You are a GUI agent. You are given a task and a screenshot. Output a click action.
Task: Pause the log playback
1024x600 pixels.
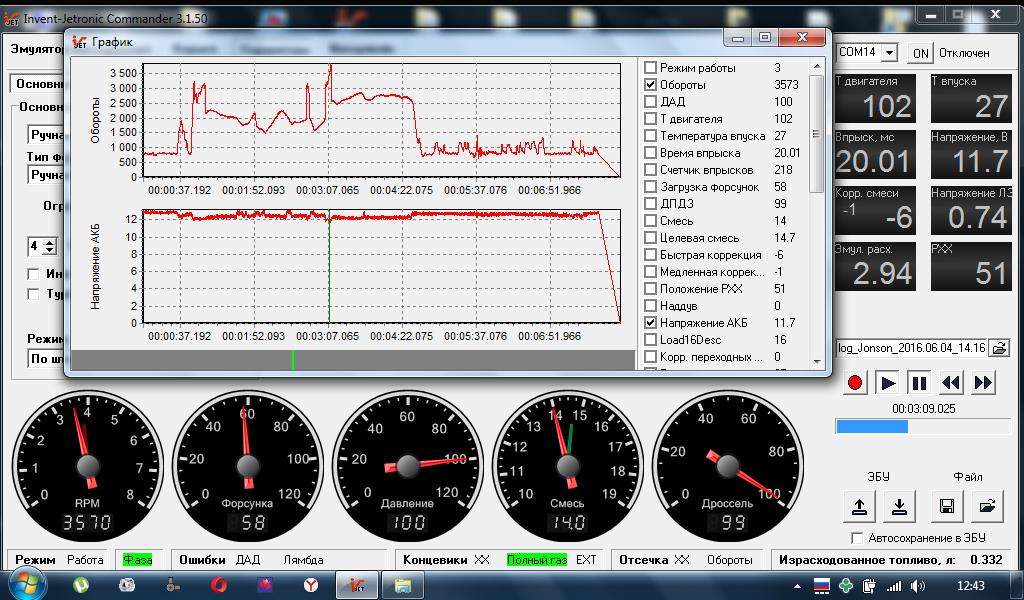click(919, 383)
